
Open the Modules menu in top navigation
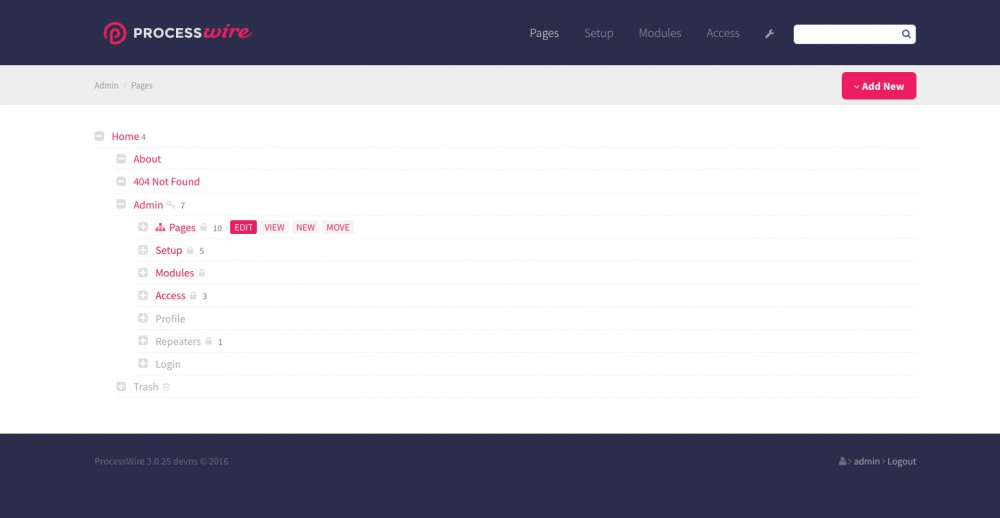660,33
